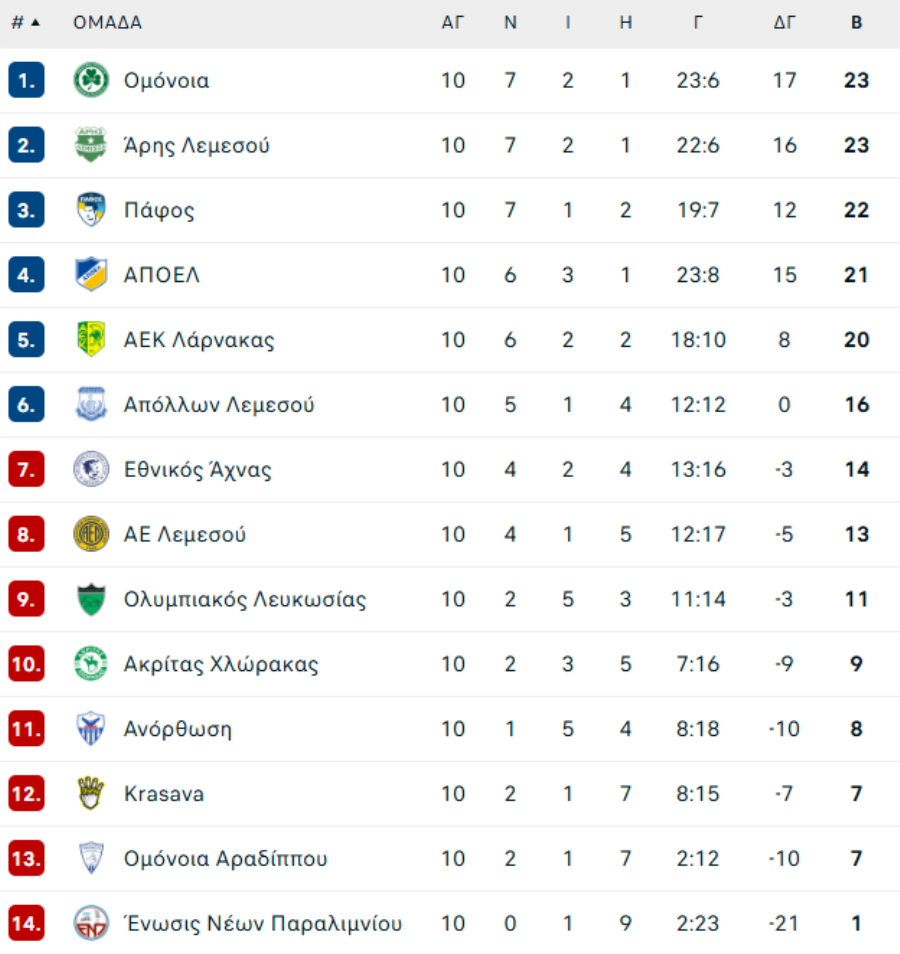Image resolution: width=900 pixels, height=954 pixels.
Task: Click the Ακρίτας Χλώρακας team logo
Action: (91, 664)
